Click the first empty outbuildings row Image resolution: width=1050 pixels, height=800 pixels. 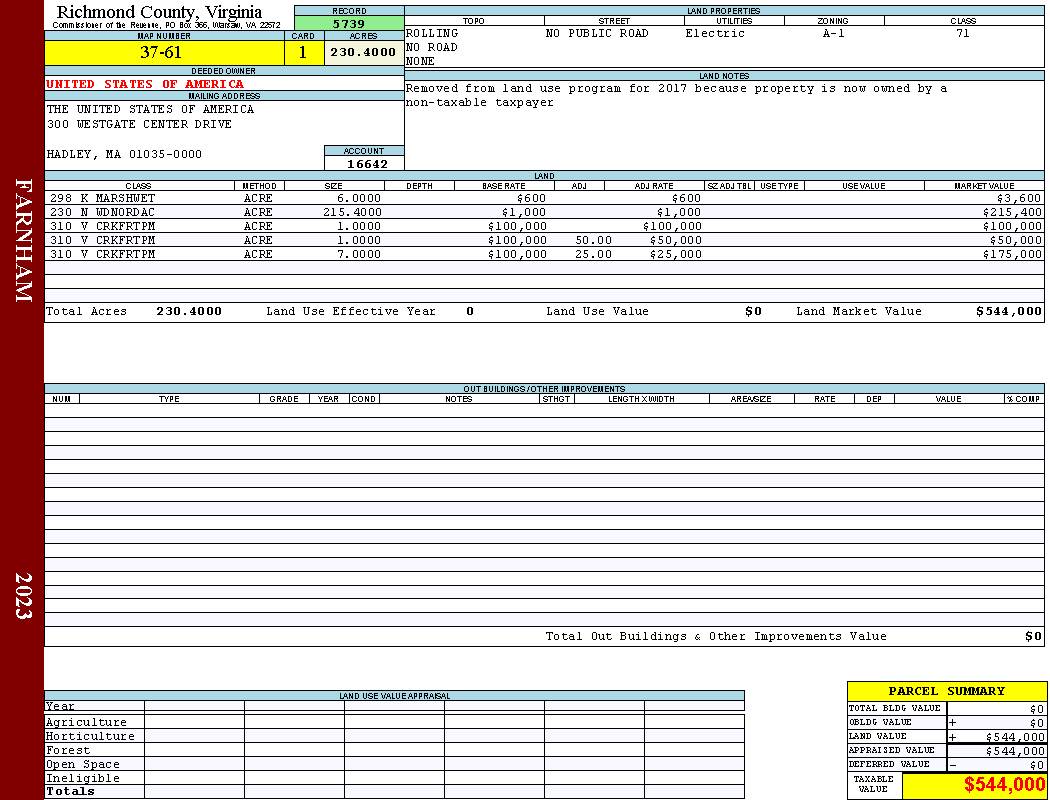click(544, 410)
